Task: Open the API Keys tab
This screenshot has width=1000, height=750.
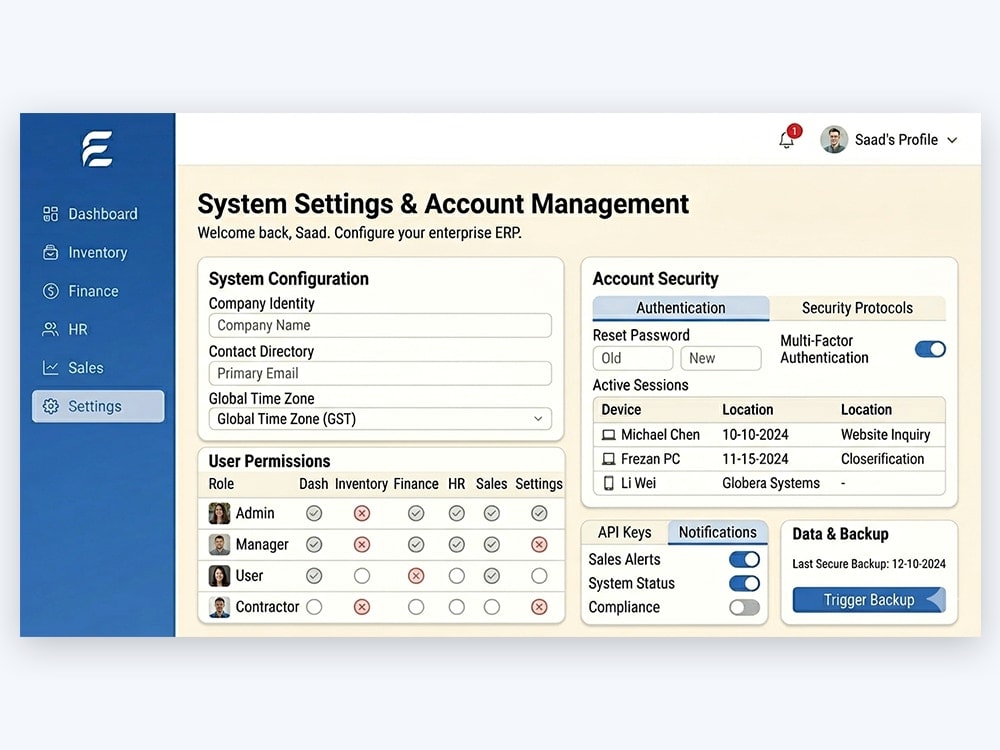Action: coord(624,533)
